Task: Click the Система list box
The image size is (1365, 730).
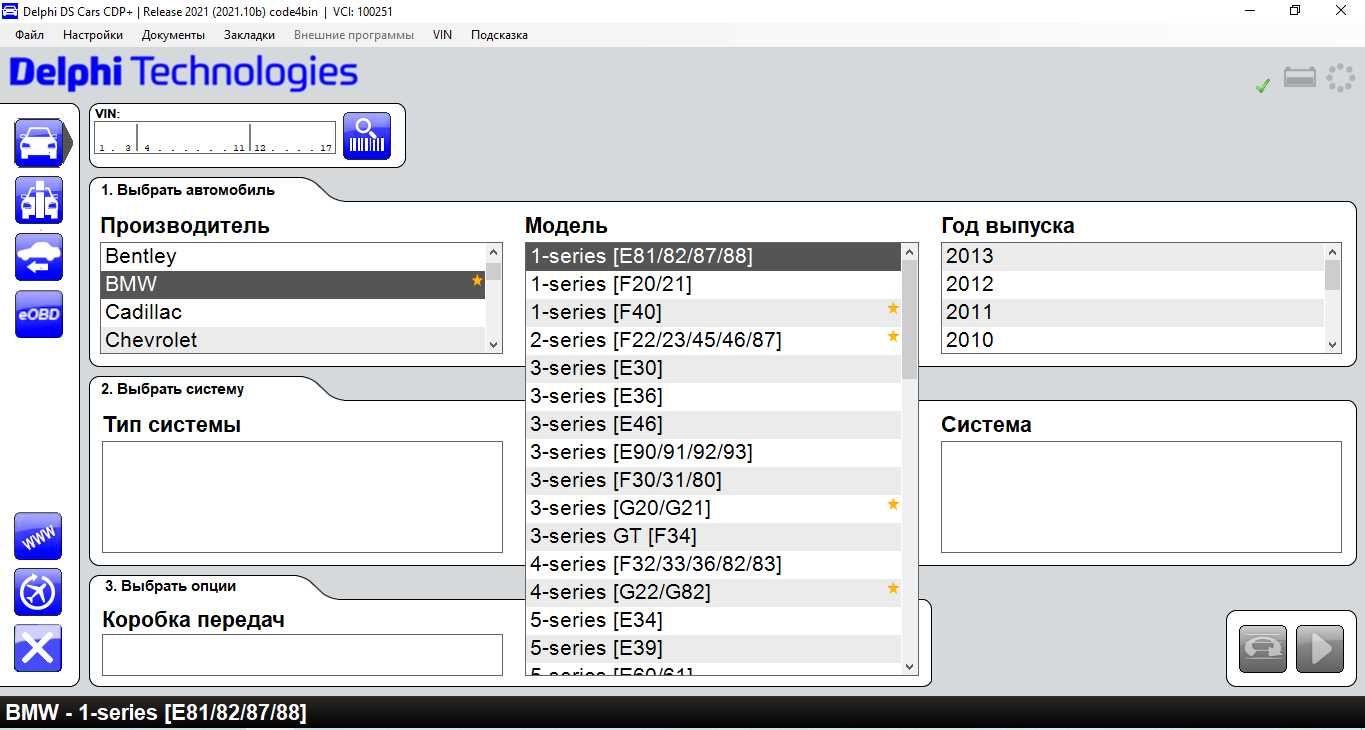Action: (x=1141, y=497)
